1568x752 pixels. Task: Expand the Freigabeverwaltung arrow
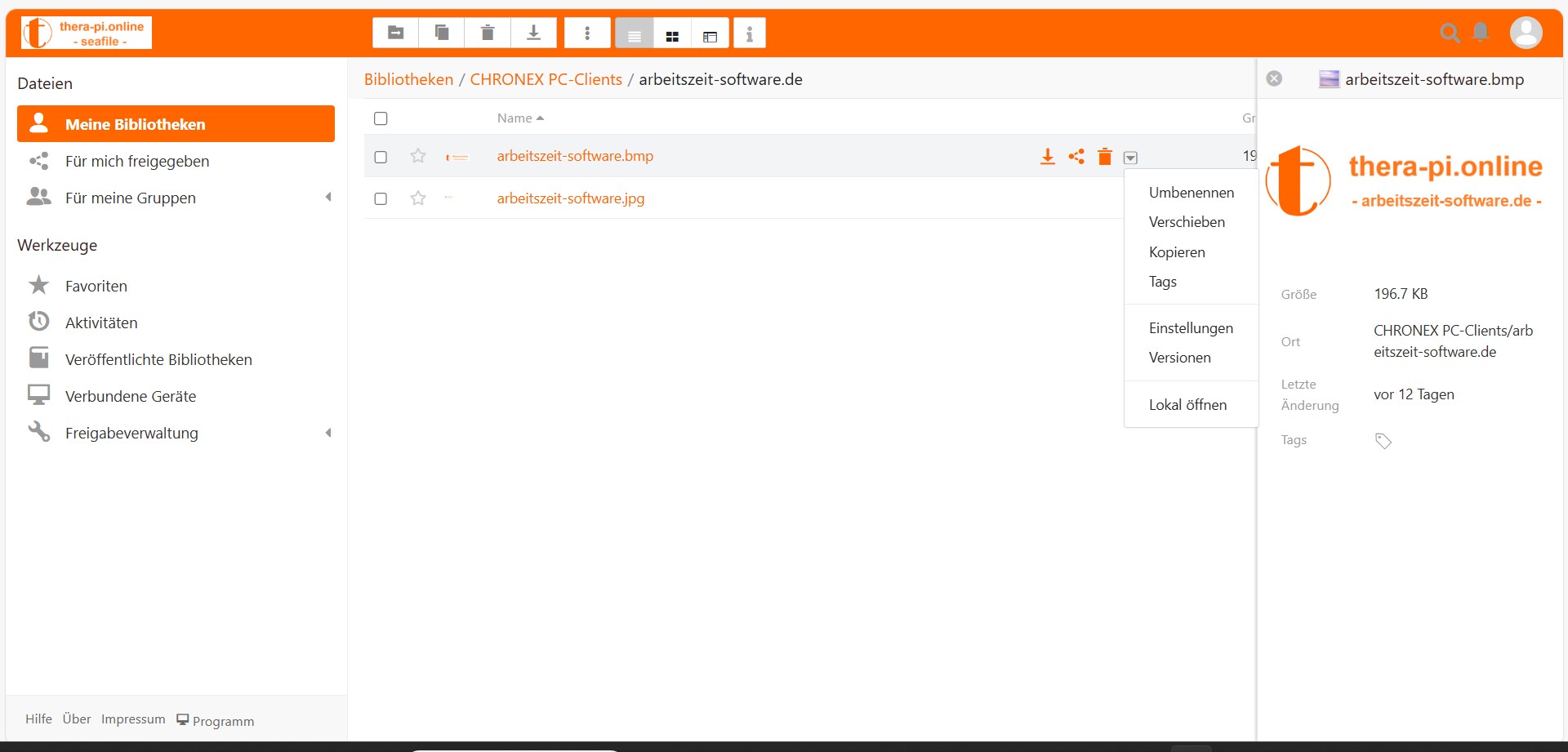[328, 433]
